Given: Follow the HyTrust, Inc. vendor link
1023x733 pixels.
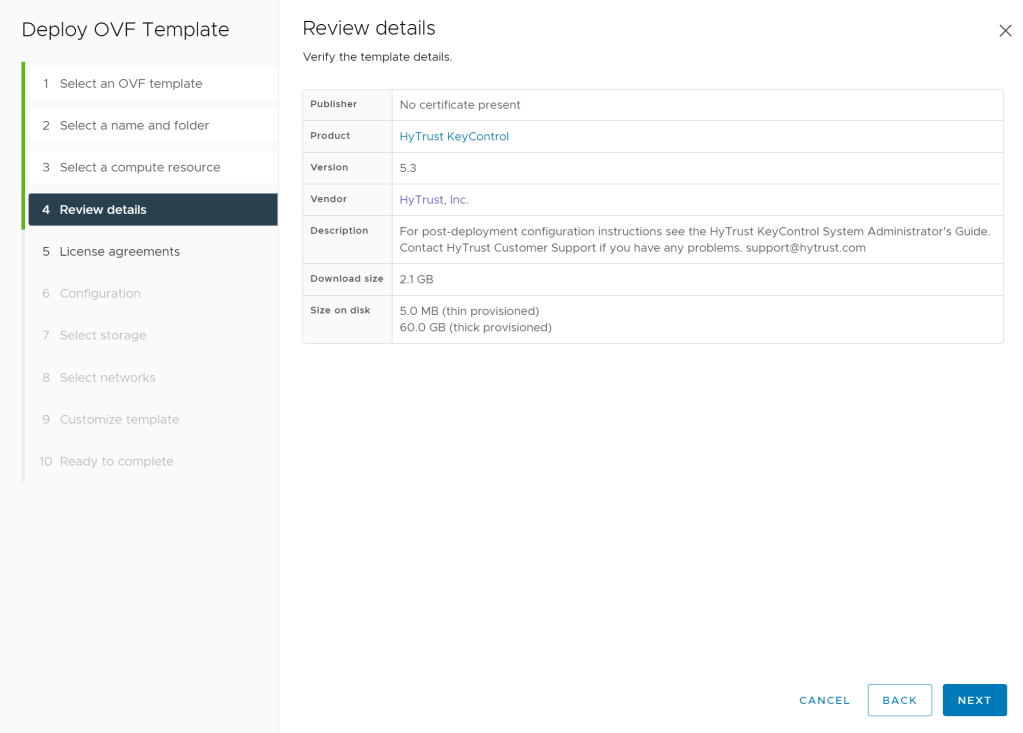Looking at the screenshot, I should click(x=434, y=200).
